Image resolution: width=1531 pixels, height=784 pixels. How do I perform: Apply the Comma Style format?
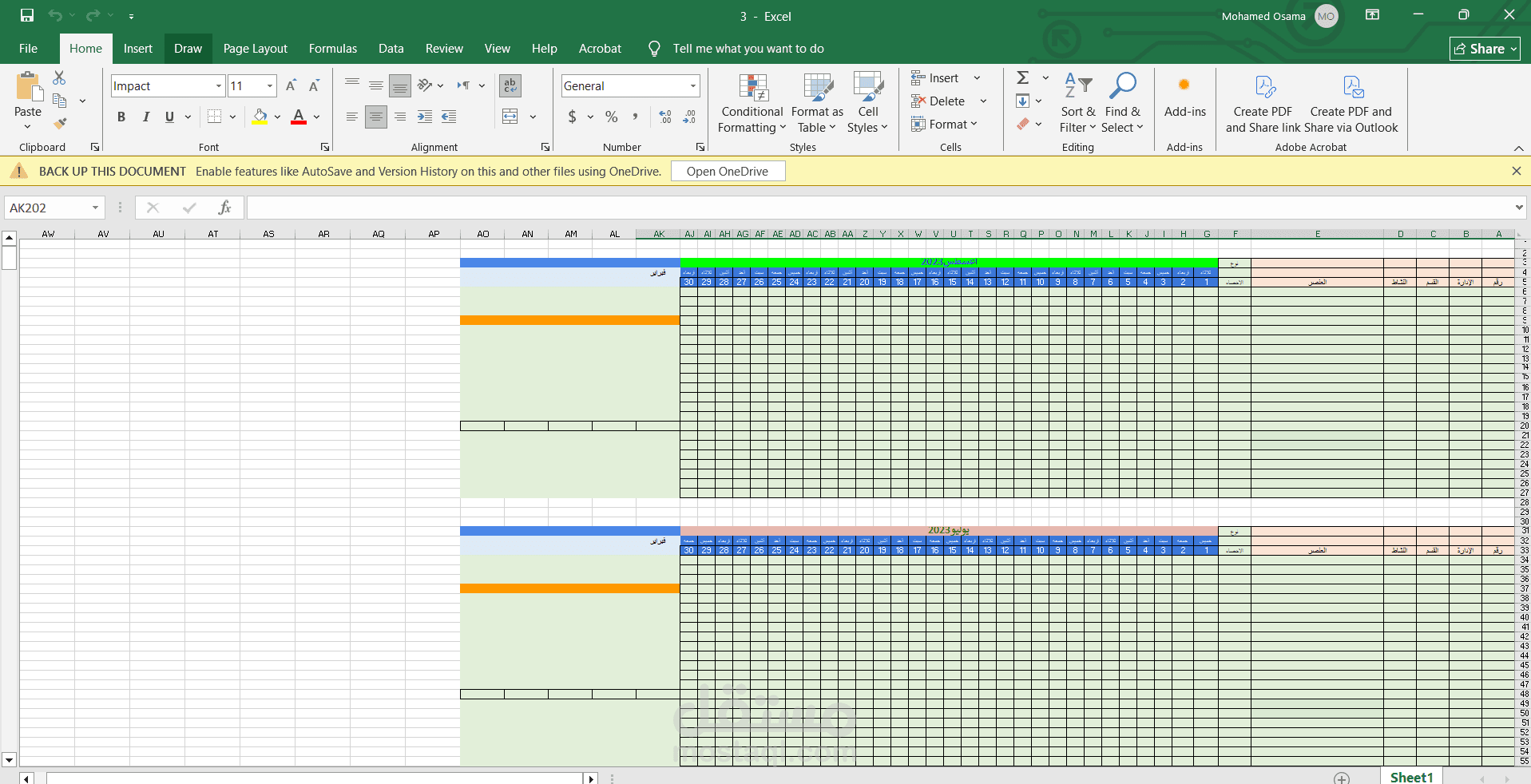pos(635,117)
